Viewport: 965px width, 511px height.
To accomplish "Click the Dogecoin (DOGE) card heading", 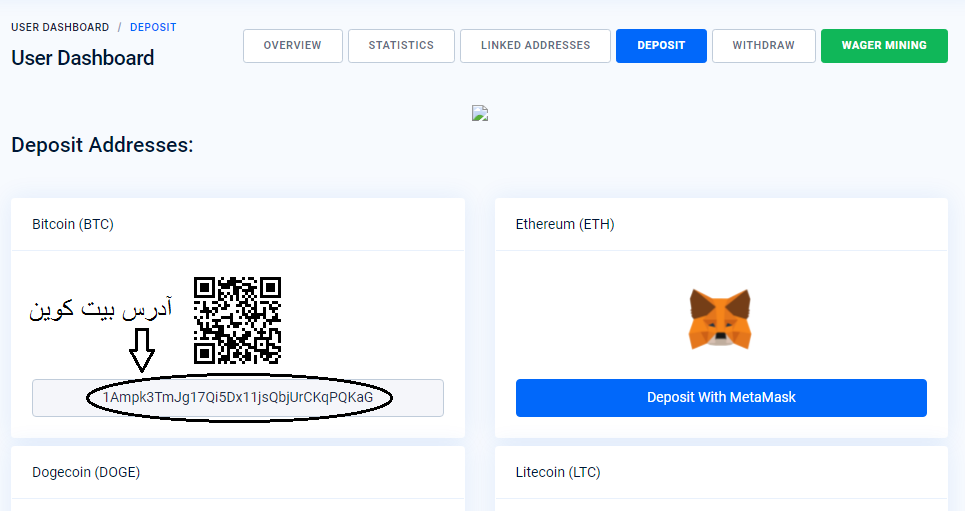I will pyautogui.click(x=86, y=472).
